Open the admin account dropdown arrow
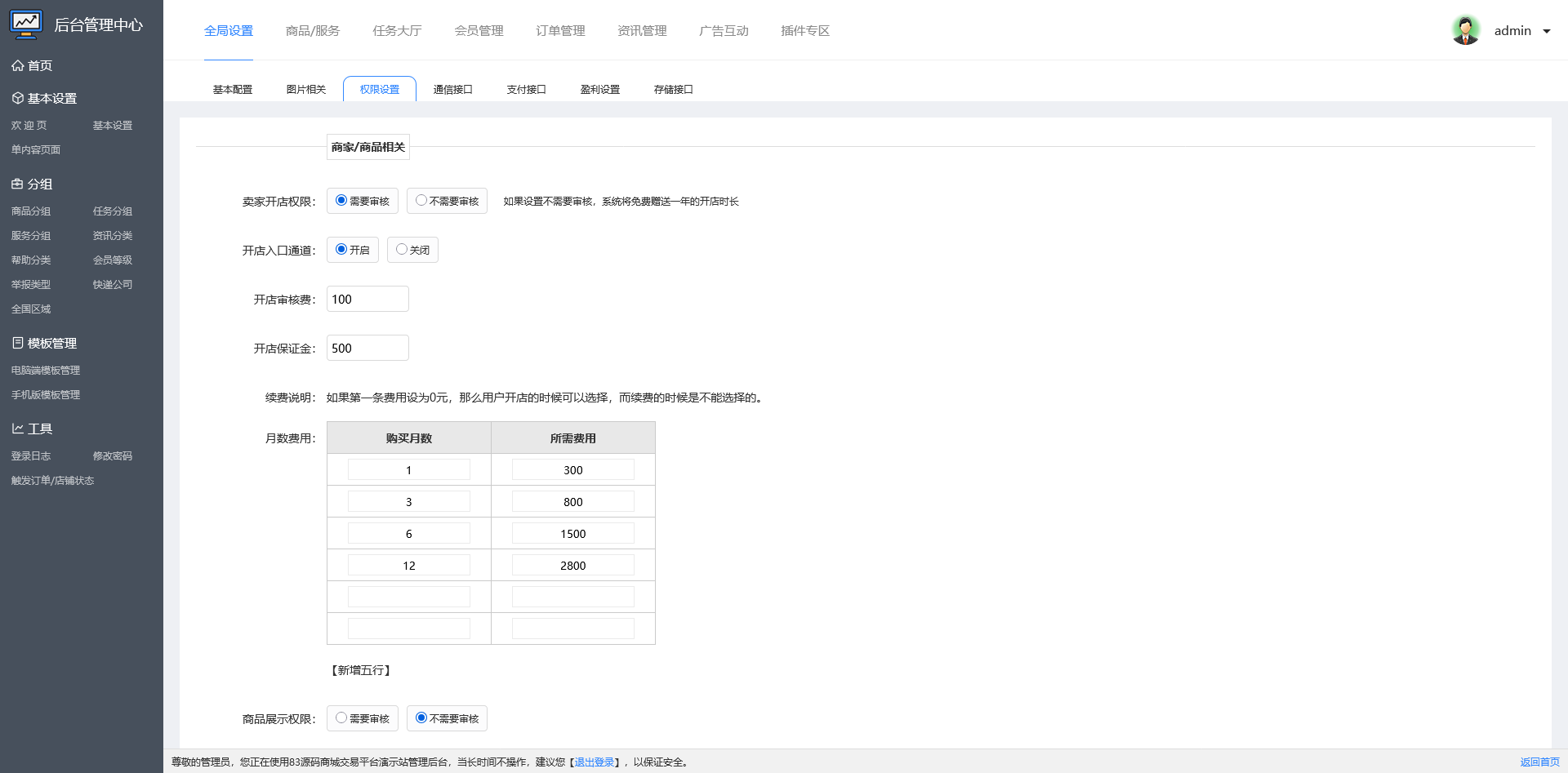 [1546, 32]
